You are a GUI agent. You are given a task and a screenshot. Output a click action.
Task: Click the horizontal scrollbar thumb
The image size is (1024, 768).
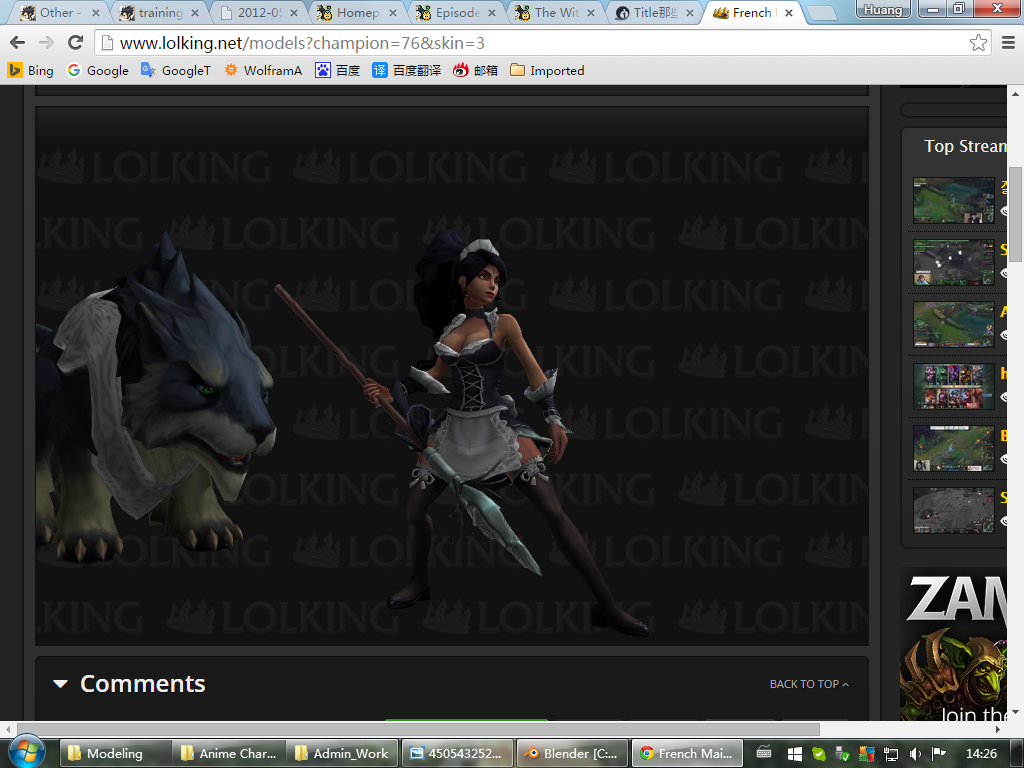418,729
